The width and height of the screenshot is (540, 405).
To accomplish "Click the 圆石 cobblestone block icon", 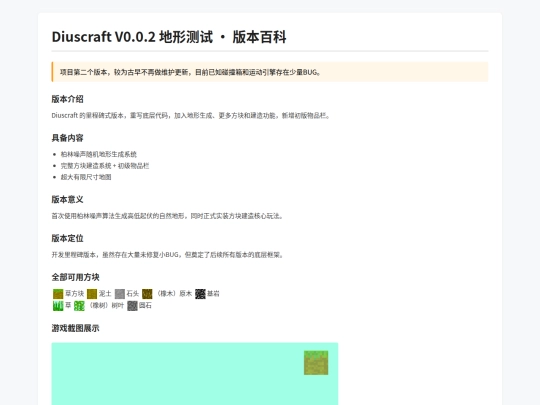I will click(132, 305).
